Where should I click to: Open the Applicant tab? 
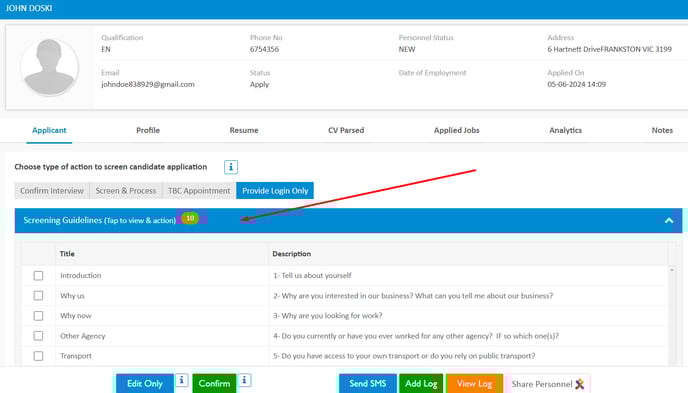(x=49, y=130)
